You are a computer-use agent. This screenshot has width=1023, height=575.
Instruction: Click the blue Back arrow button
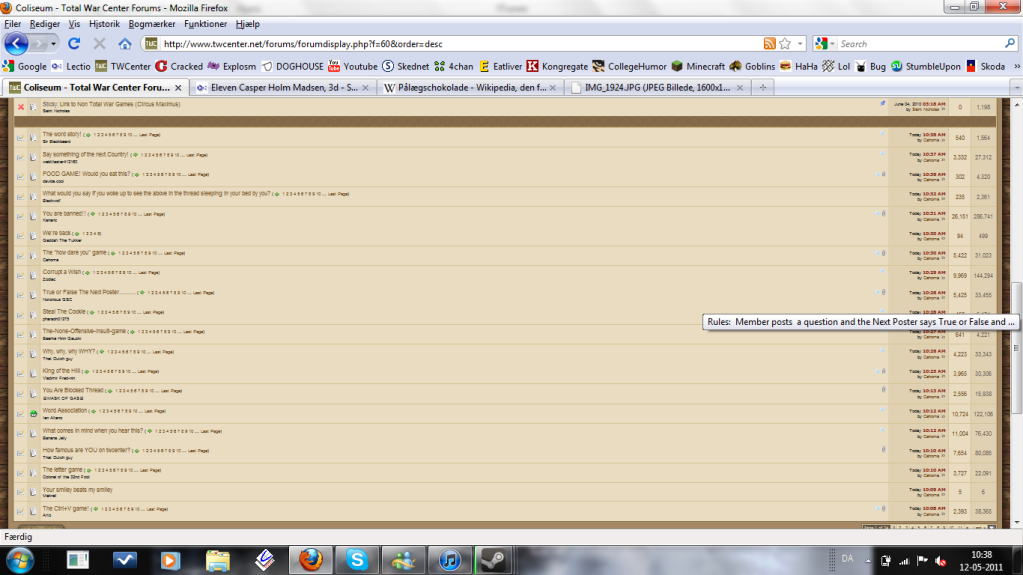17,44
